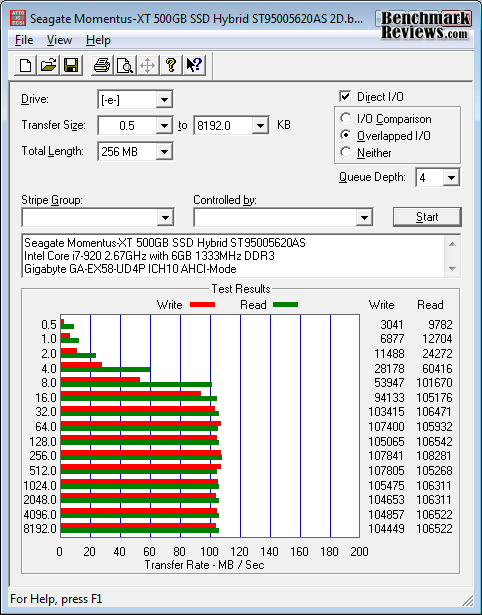Toggle the Direct I/O checkbox

point(345,96)
